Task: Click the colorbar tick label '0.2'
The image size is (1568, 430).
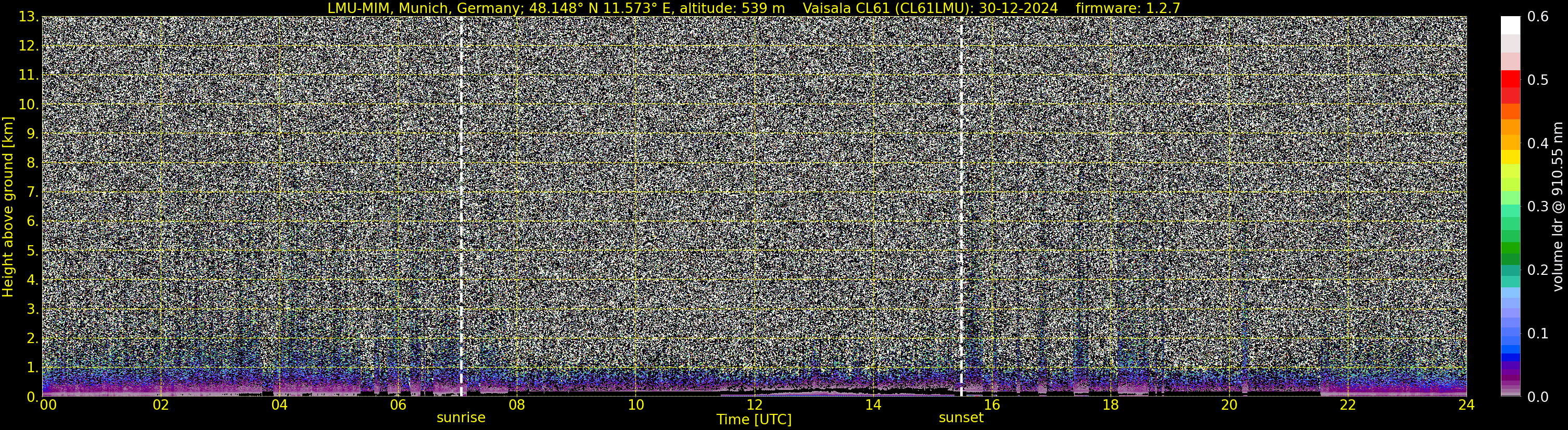Action: 1538,270
